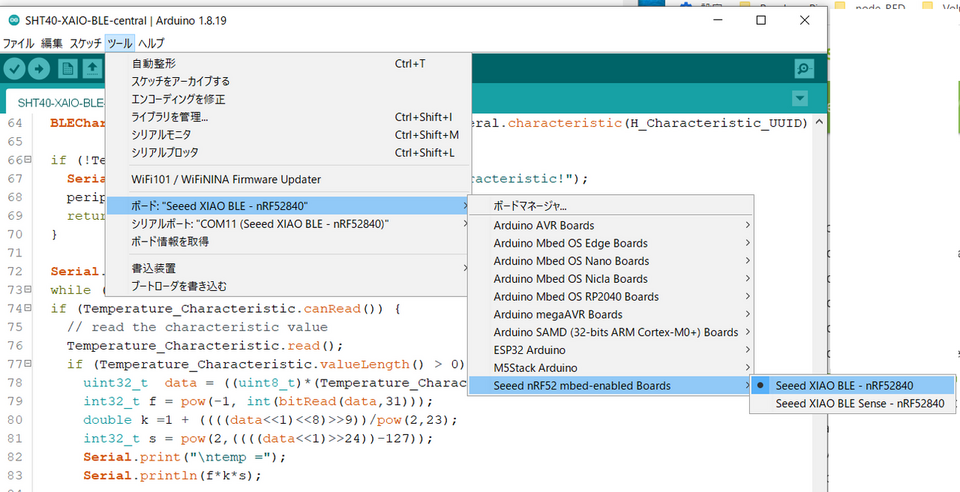Open the Serial Monitor magnifier icon
This screenshot has width=960, height=492.
[803, 69]
